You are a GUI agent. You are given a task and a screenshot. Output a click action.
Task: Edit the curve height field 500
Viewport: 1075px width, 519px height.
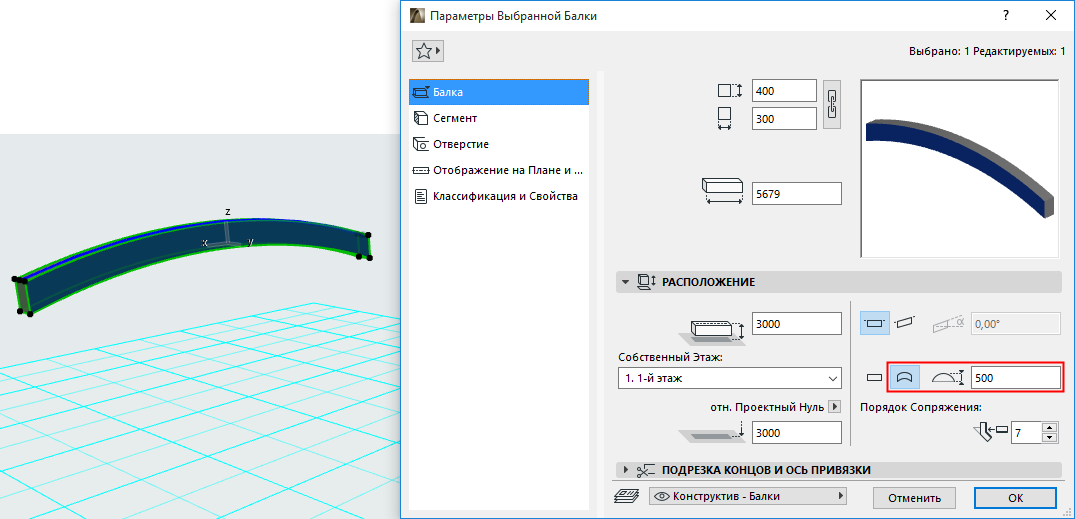(x=1016, y=377)
